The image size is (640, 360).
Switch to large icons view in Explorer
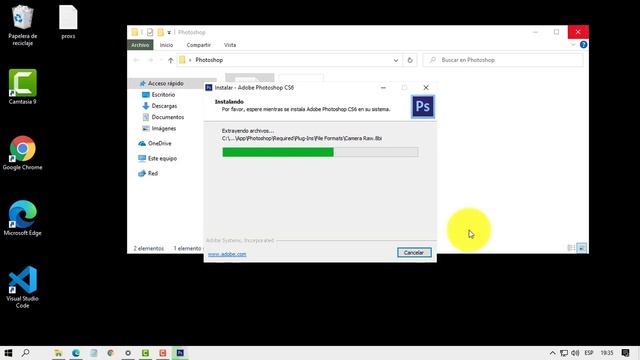point(582,248)
